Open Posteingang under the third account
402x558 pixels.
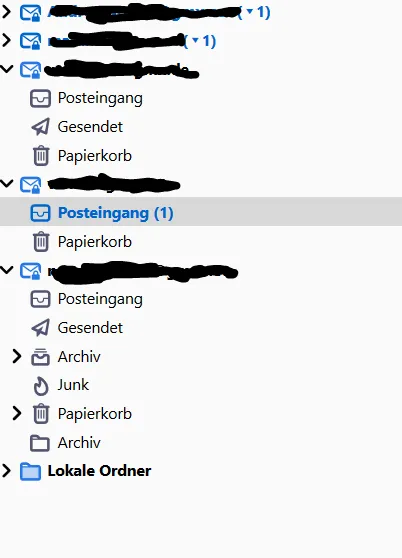100,98
